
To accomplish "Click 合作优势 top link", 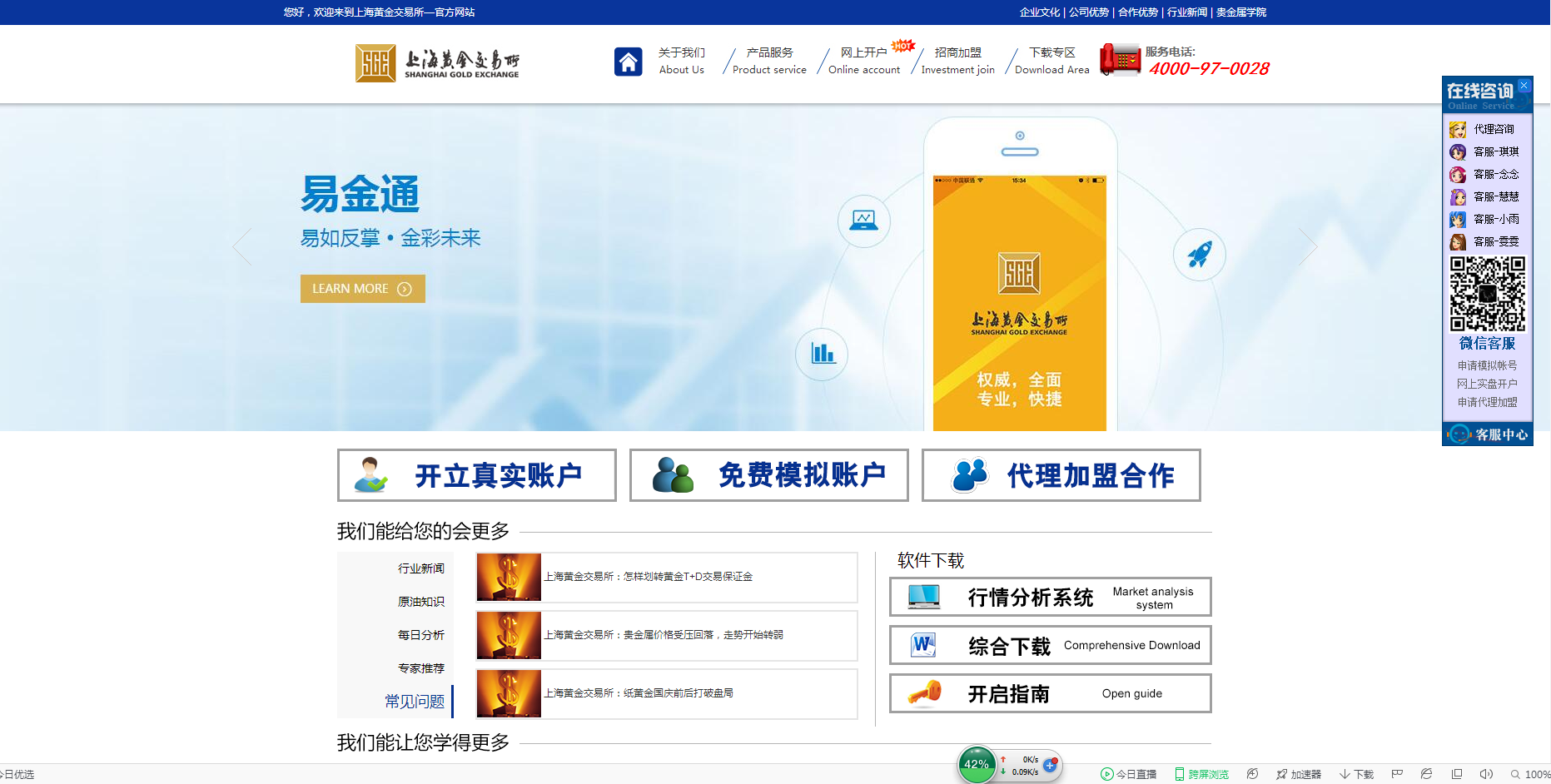I will (1138, 12).
